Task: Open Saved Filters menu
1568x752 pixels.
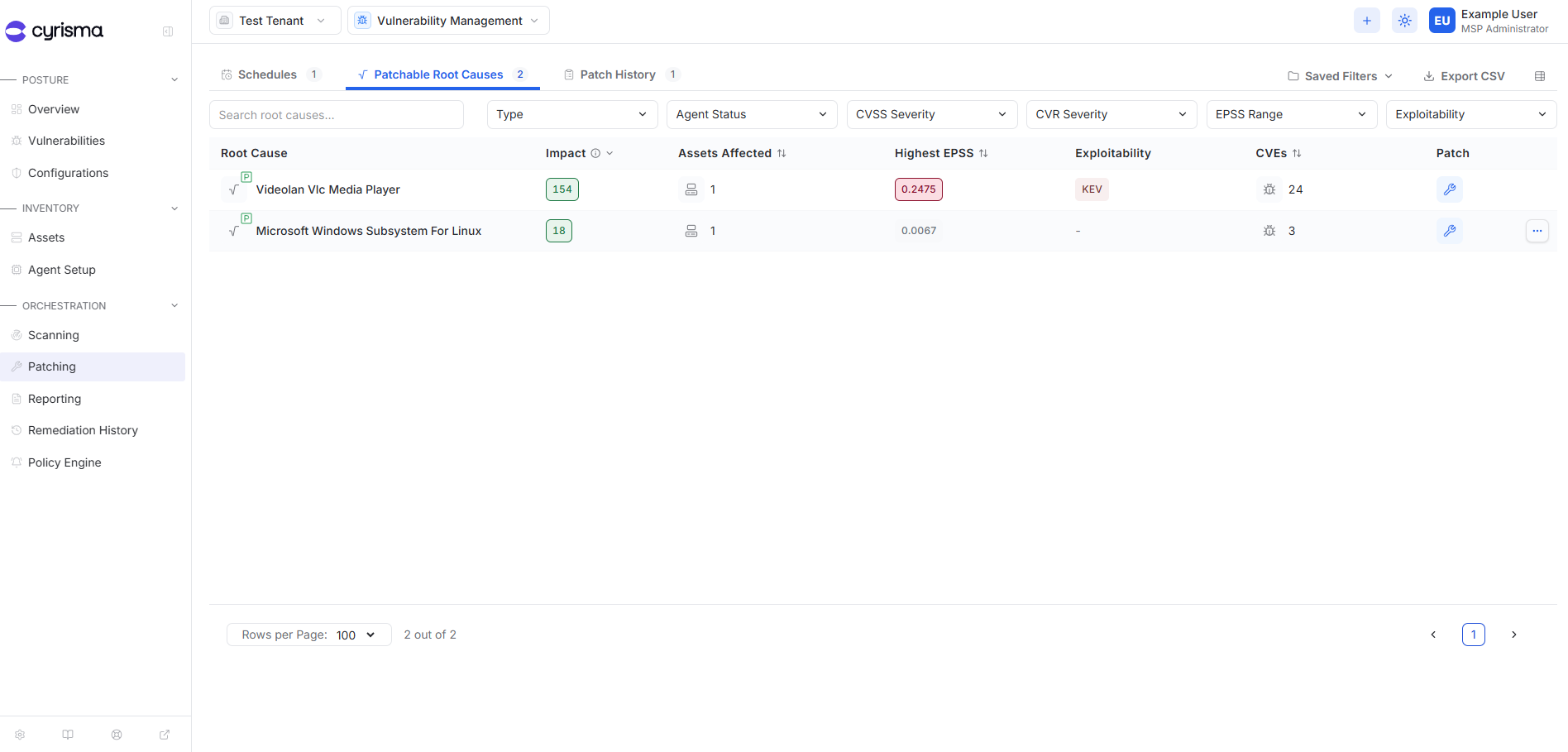Action: [1340, 76]
